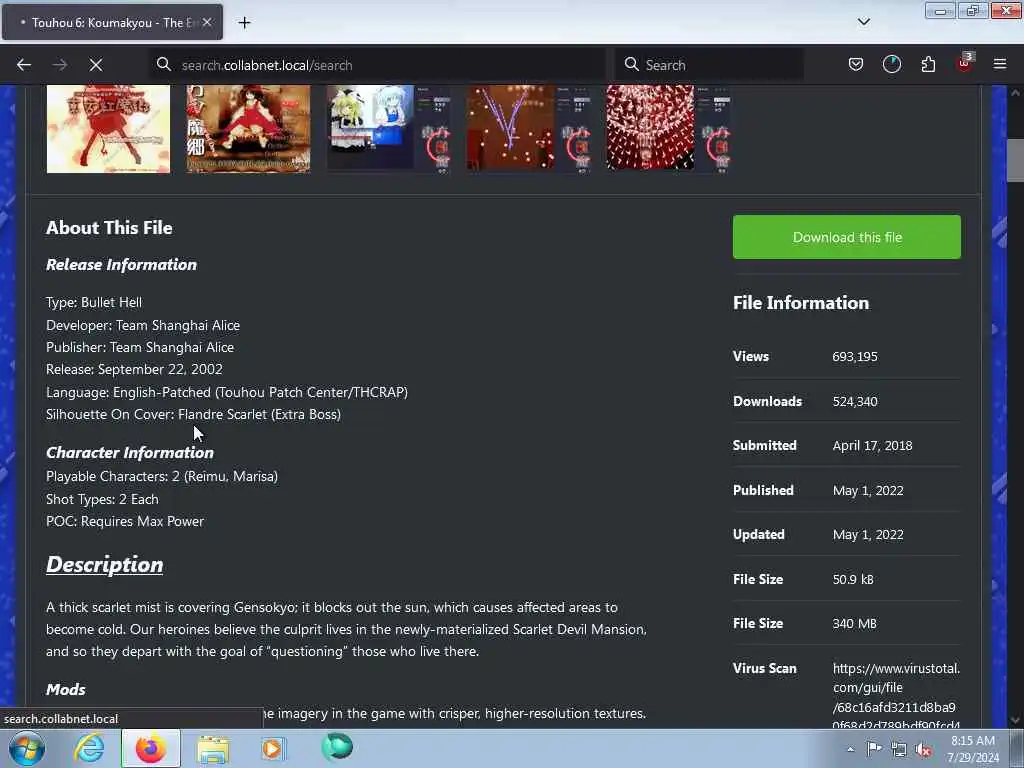Open Windows Media Player taskbar icon
This screenshot has width=1024, height=768.
tap(273, 748)
